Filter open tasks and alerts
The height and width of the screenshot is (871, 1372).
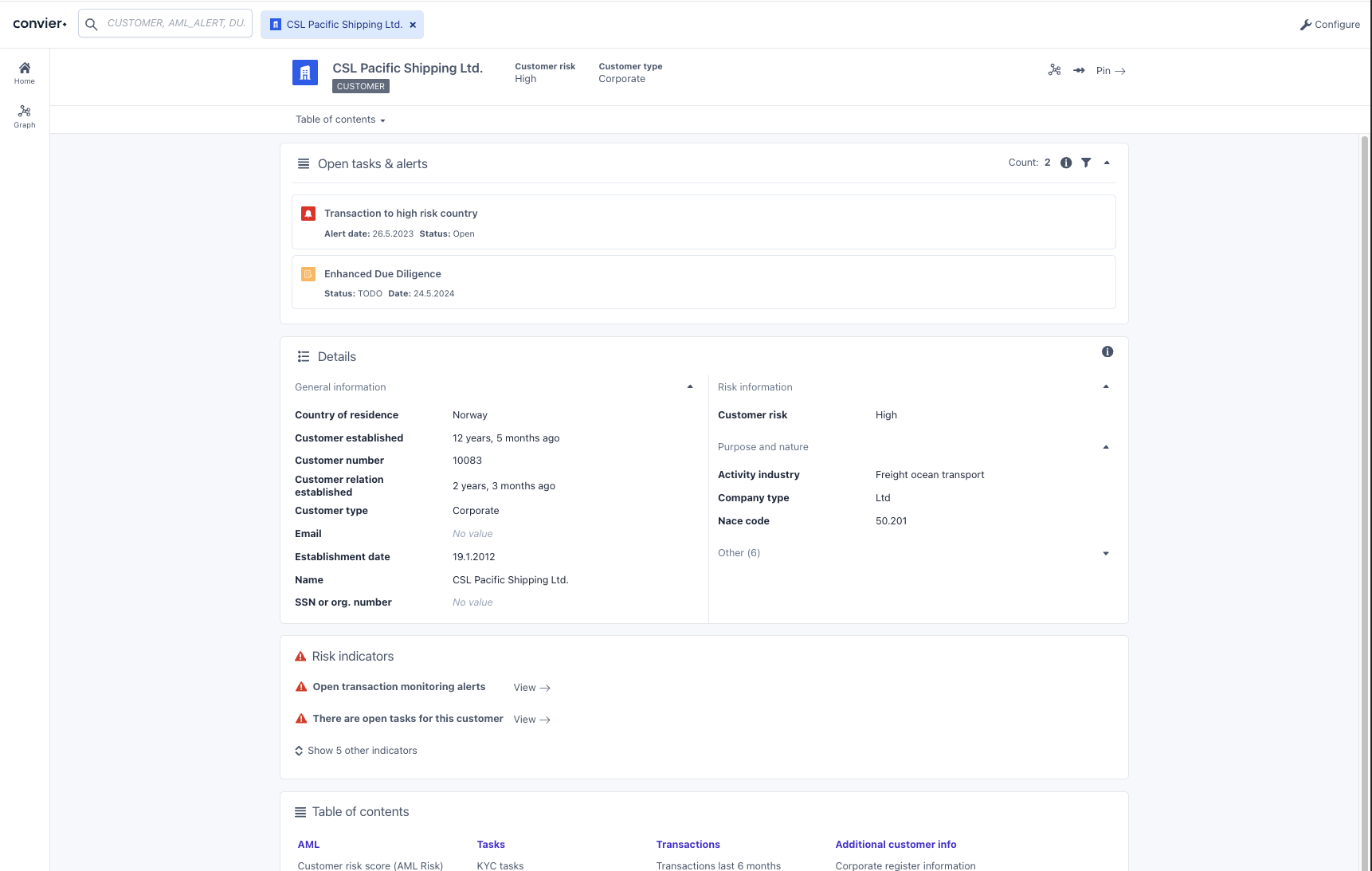(1086, 163)
